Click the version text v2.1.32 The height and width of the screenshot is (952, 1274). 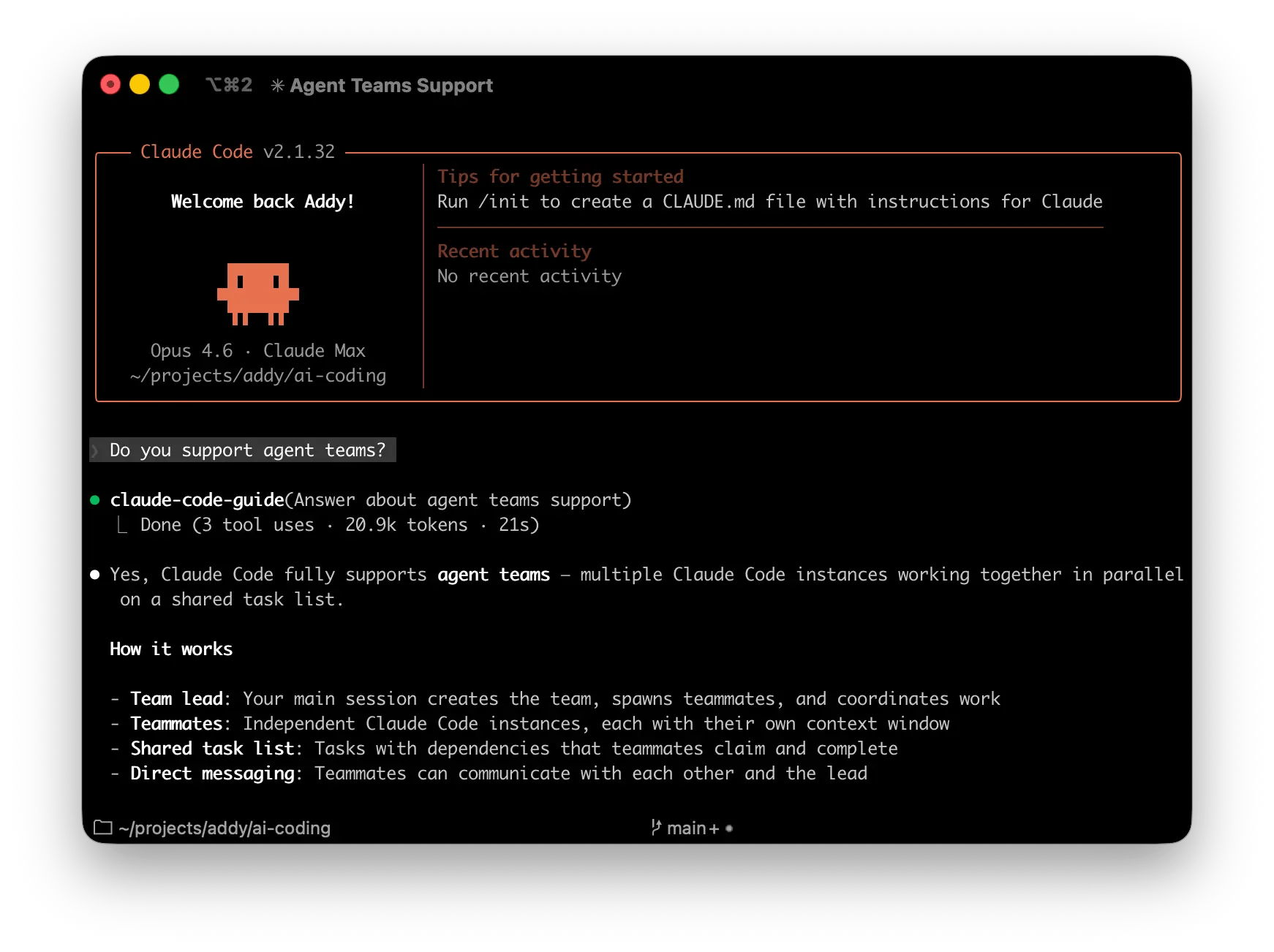click(299, 152)
